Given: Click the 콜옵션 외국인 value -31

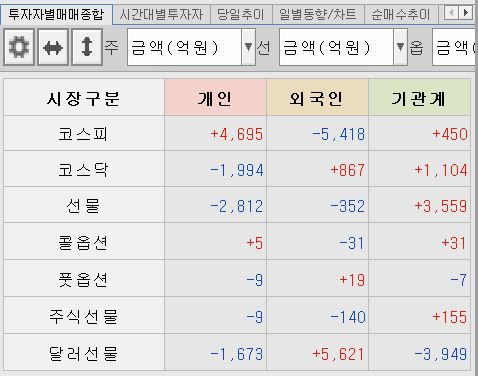Looking at the screenshot, I should [352, 243].
